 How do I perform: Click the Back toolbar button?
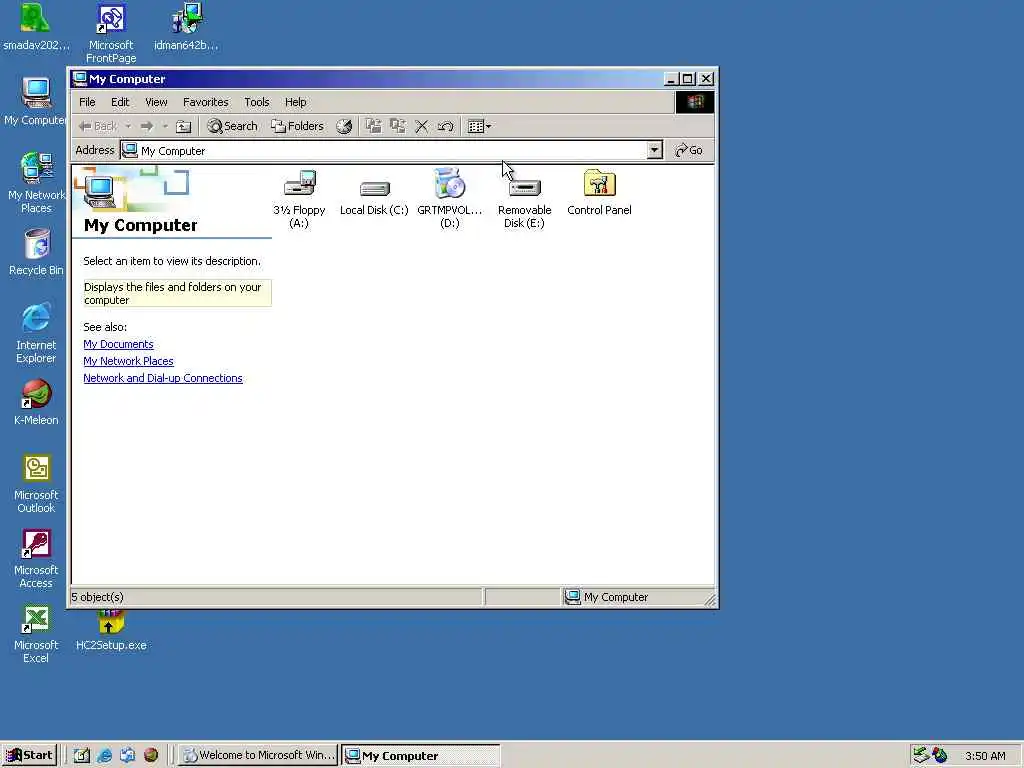point(98,126)
